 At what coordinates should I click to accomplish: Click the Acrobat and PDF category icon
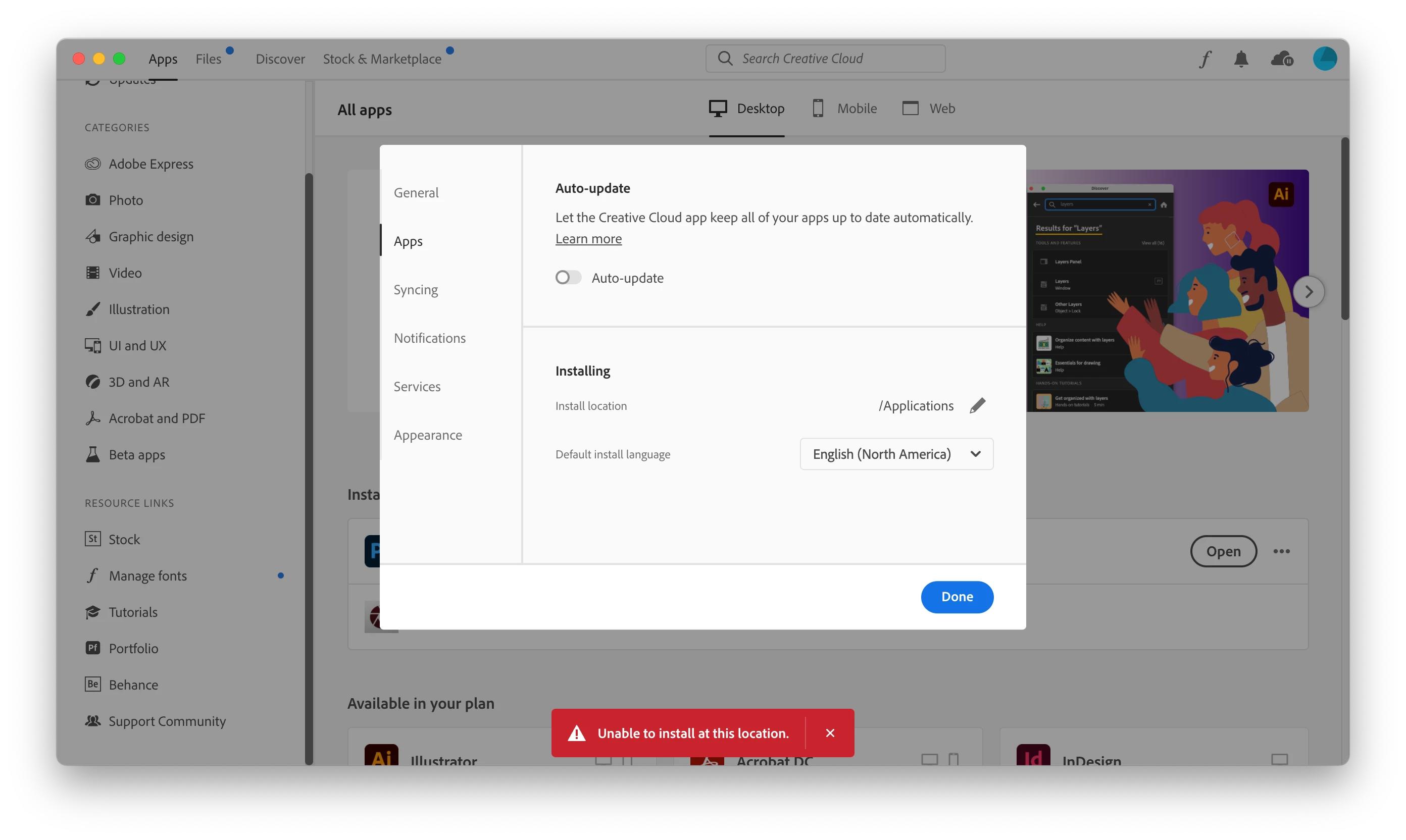[x=93, y=418]
